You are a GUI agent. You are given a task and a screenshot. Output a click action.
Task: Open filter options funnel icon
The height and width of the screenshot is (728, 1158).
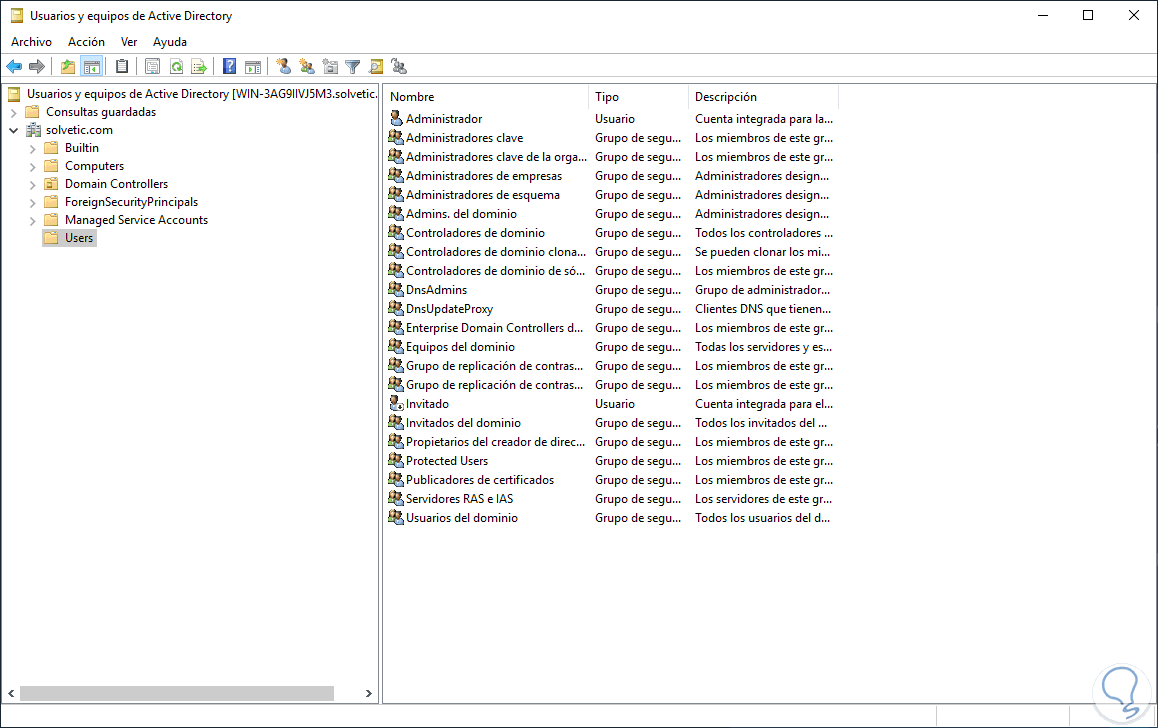pos(353,66)
